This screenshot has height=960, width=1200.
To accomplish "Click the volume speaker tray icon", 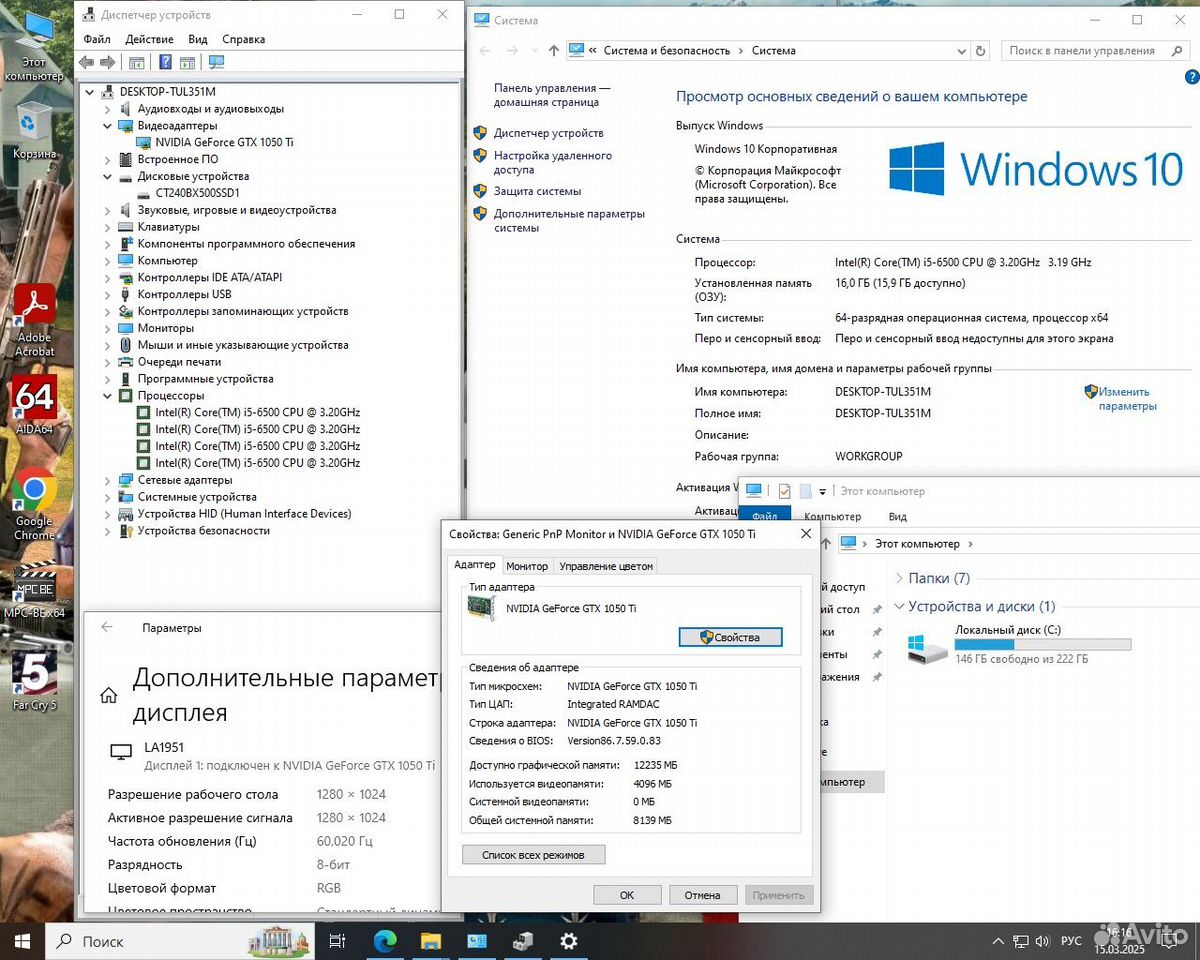I will click(x=1044, y=941).
